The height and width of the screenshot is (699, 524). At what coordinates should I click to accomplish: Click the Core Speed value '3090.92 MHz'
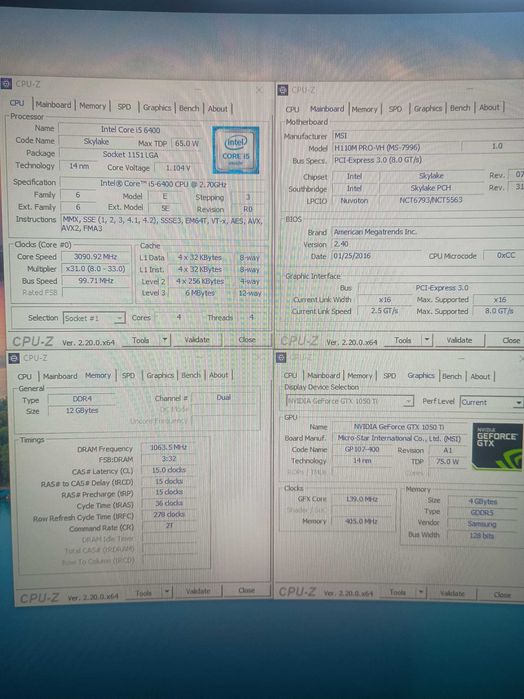pos(95,257)
